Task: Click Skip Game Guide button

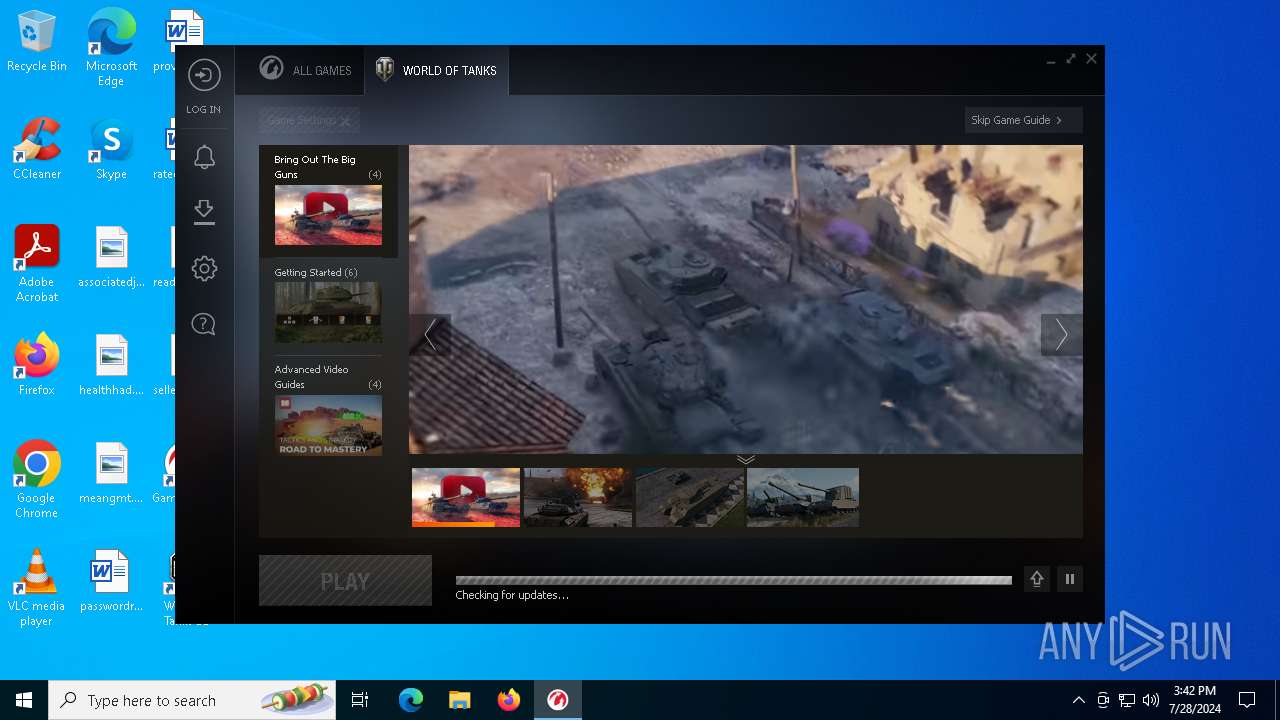Action: coord(1023,120)
